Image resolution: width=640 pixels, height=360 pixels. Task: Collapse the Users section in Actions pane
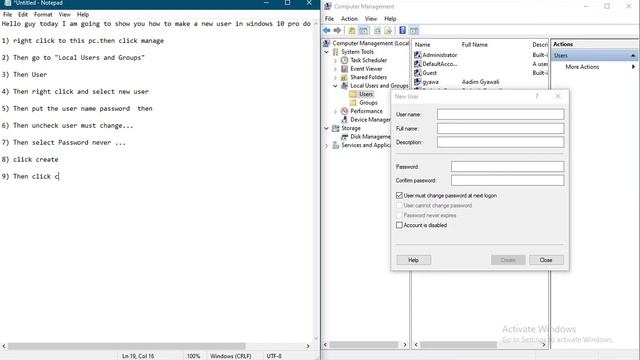click(x=633, y=56)
